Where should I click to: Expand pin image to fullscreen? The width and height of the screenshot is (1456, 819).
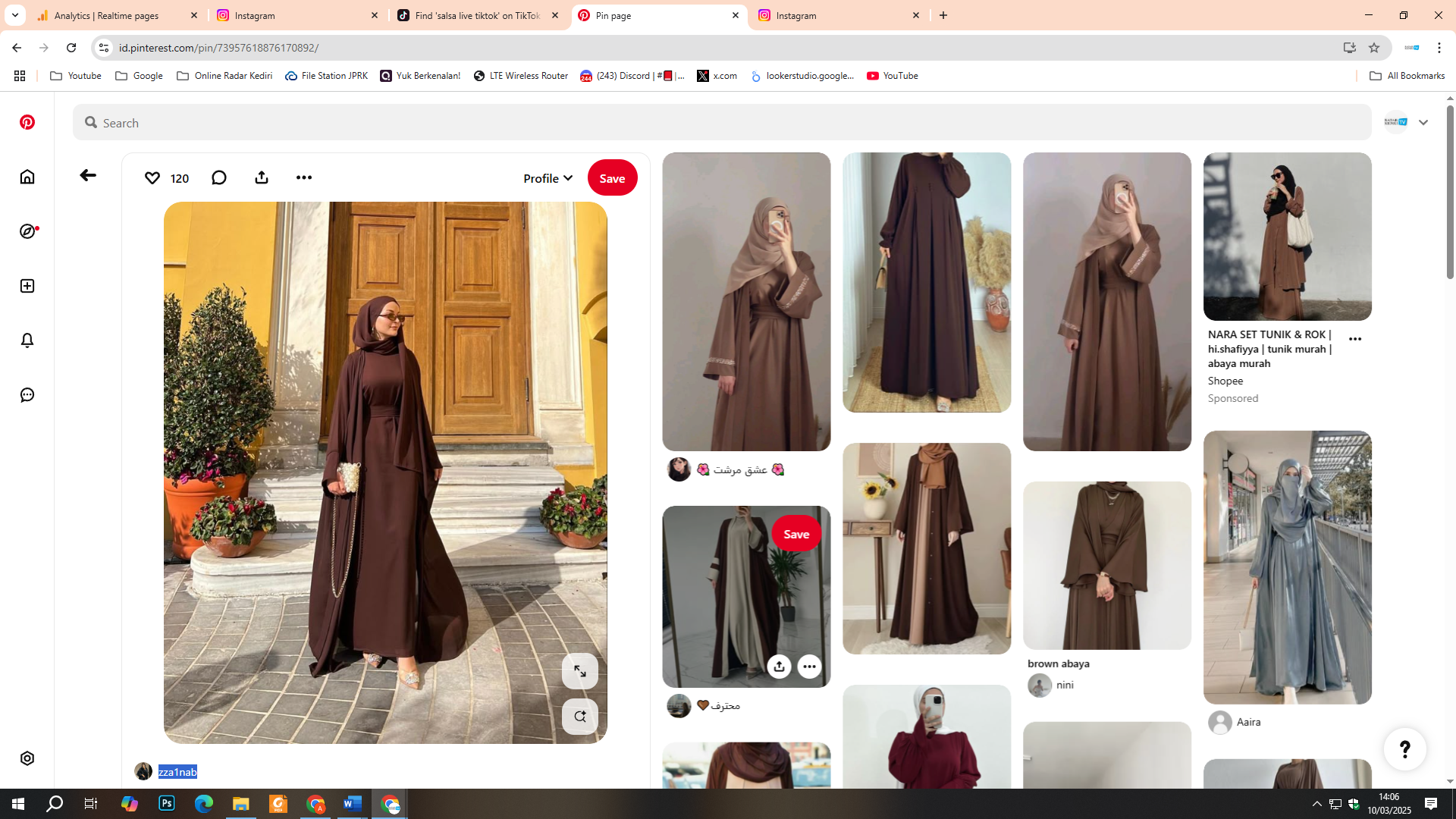click(580, 671)
